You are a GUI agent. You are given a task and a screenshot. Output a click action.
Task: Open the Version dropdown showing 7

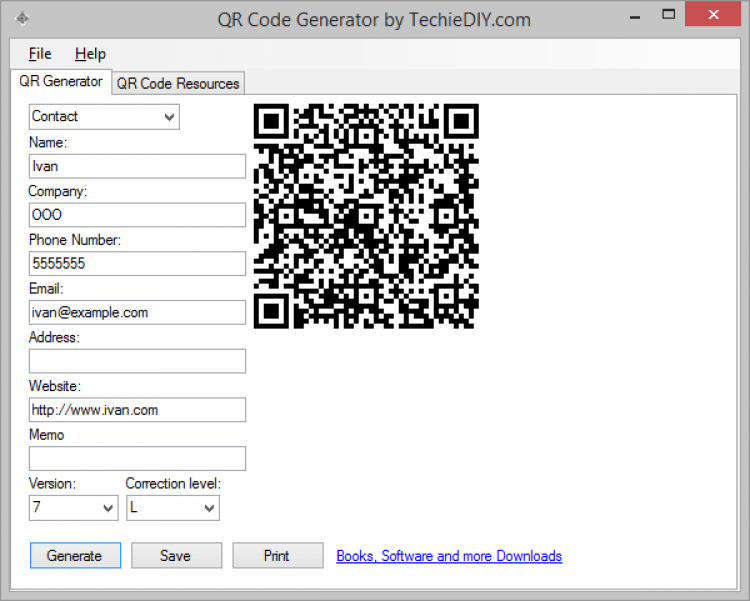pyautogui.click(x=74, y=508)
